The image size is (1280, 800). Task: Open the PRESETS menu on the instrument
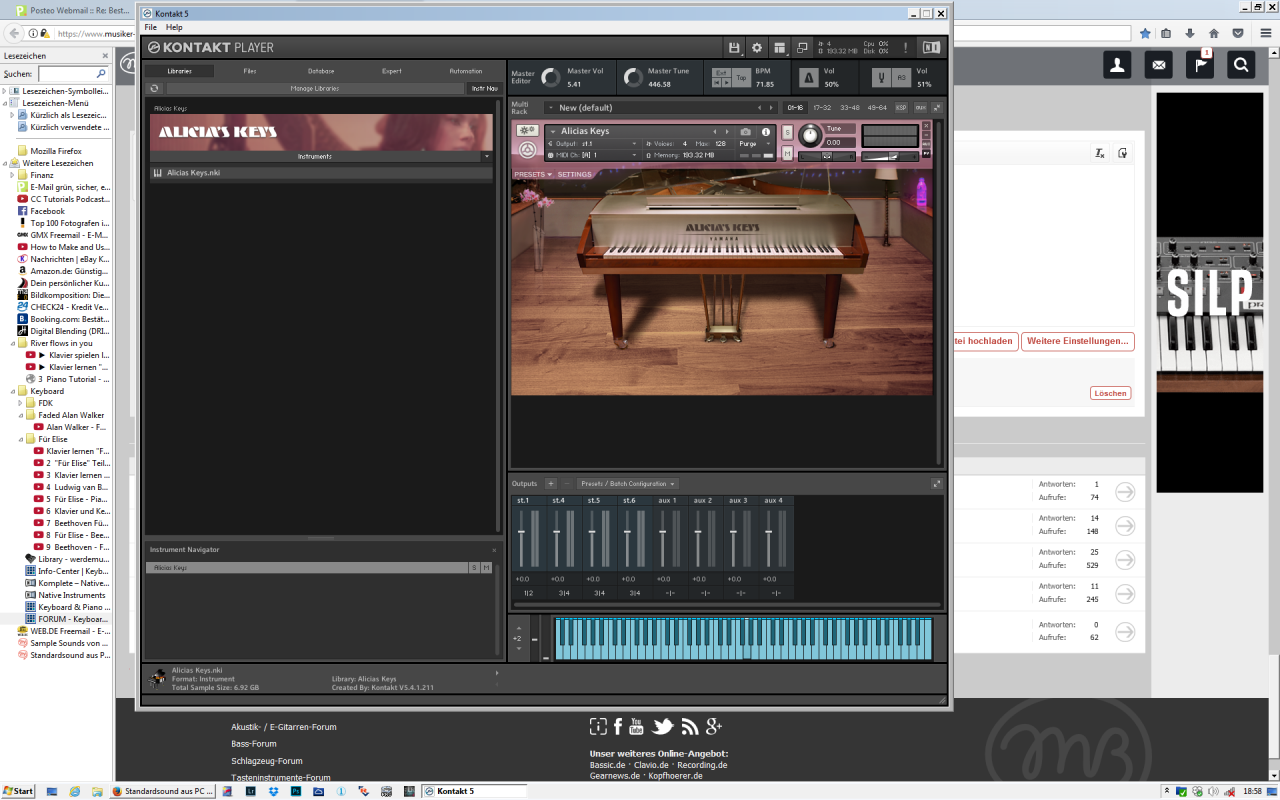tap(532, 174)
